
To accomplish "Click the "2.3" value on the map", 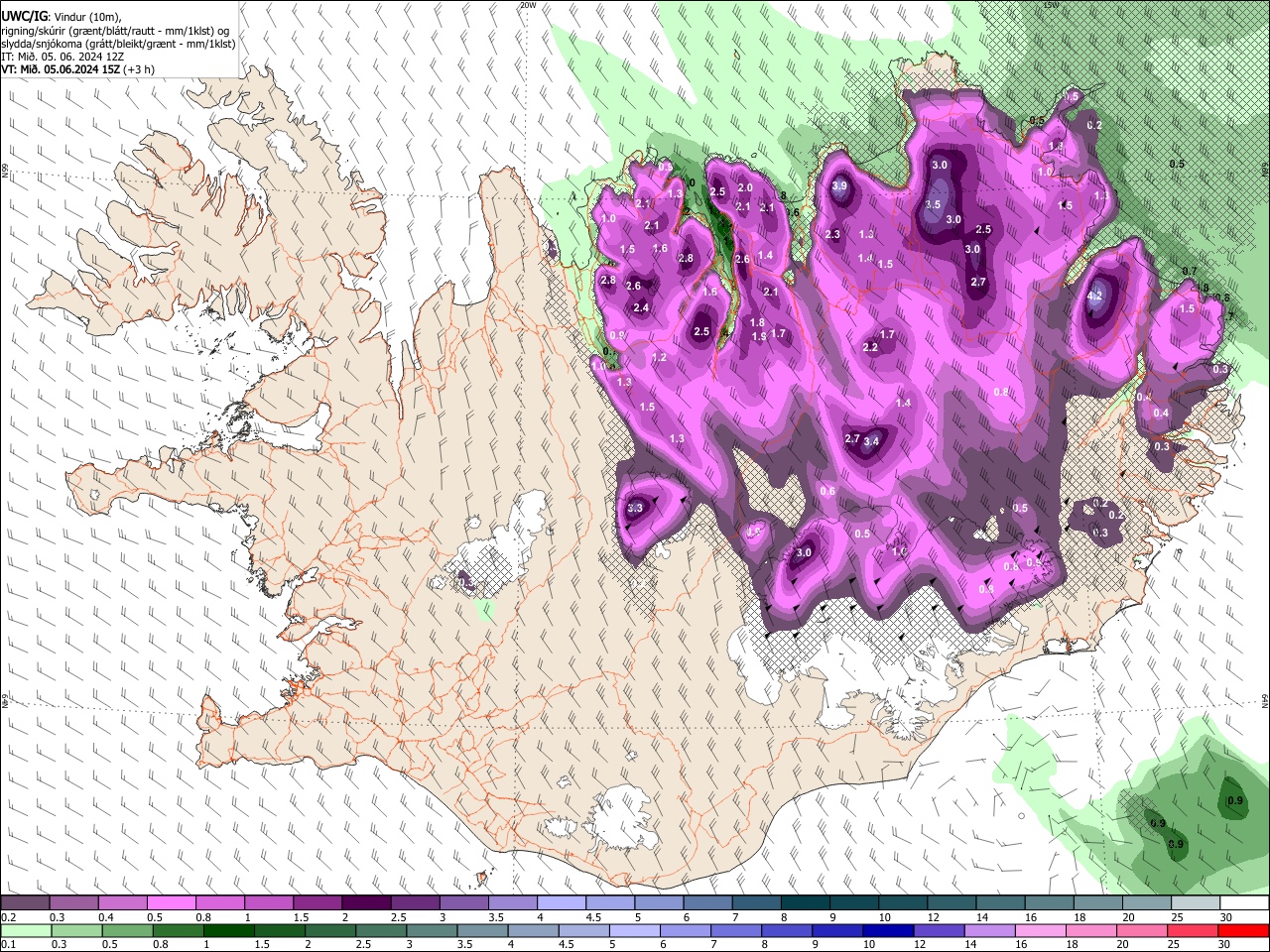I will [832, 235].
